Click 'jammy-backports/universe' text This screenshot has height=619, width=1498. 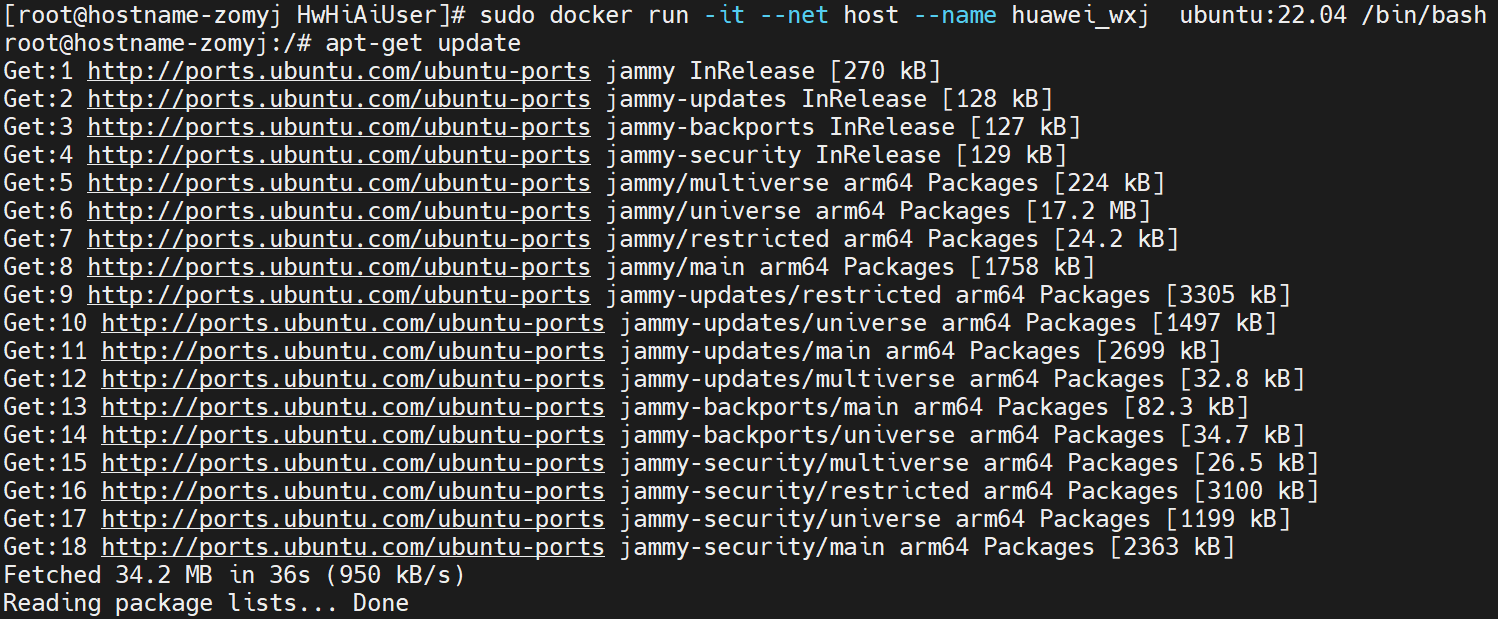pos(787,435)
